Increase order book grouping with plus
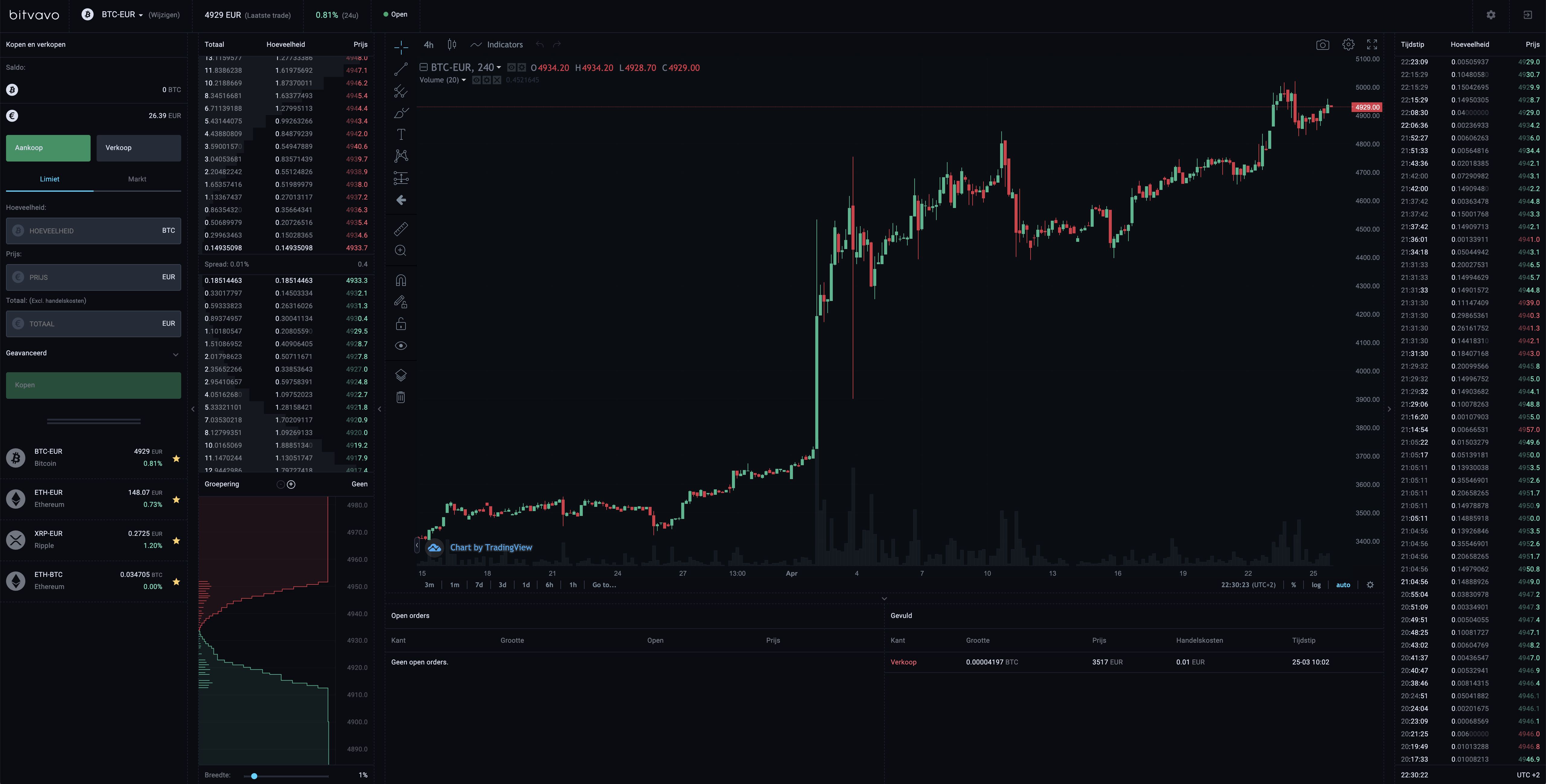Image resolution: width=1546 pixels, height=784 pixels. click(291, 485)
